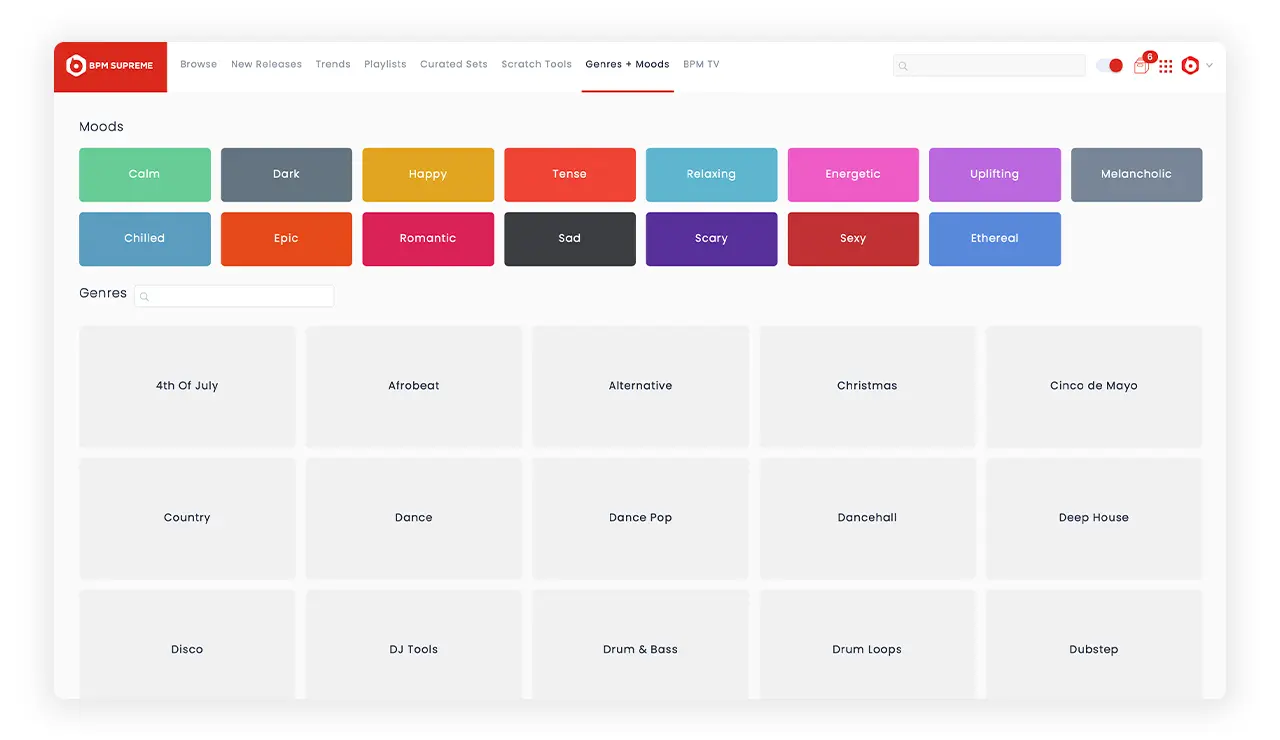Click the user profile avatar icon

1190,66
